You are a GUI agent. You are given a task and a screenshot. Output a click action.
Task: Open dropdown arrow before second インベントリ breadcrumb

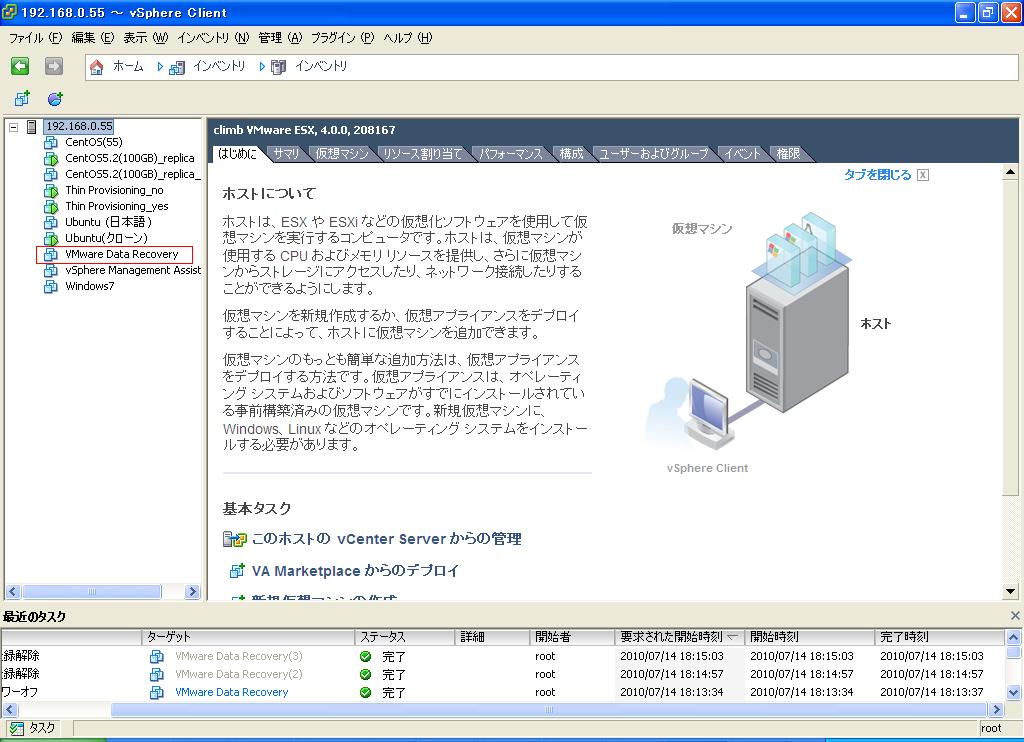pos(262,67)
